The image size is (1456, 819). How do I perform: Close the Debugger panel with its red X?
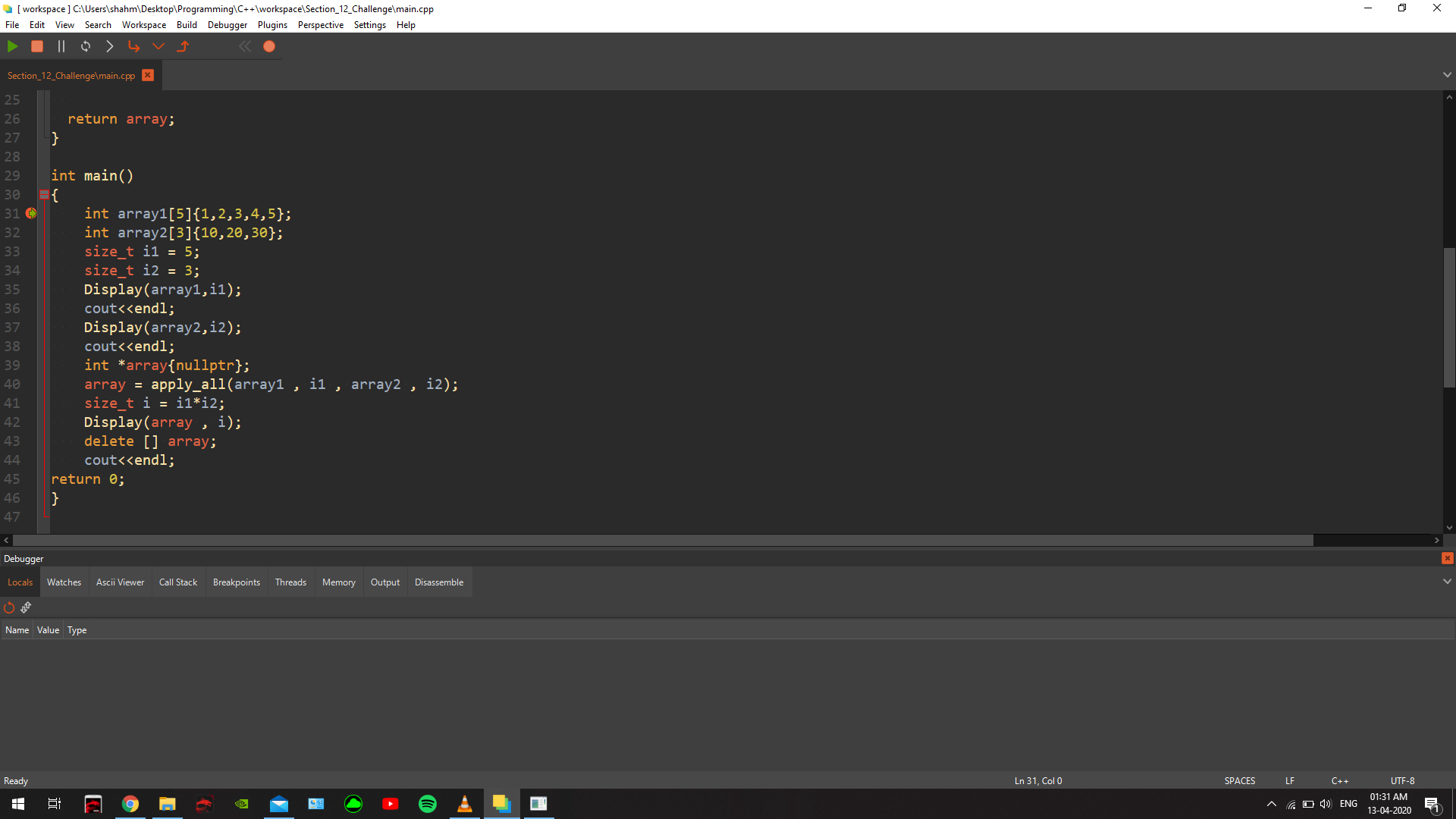(x=1448, y=558)
